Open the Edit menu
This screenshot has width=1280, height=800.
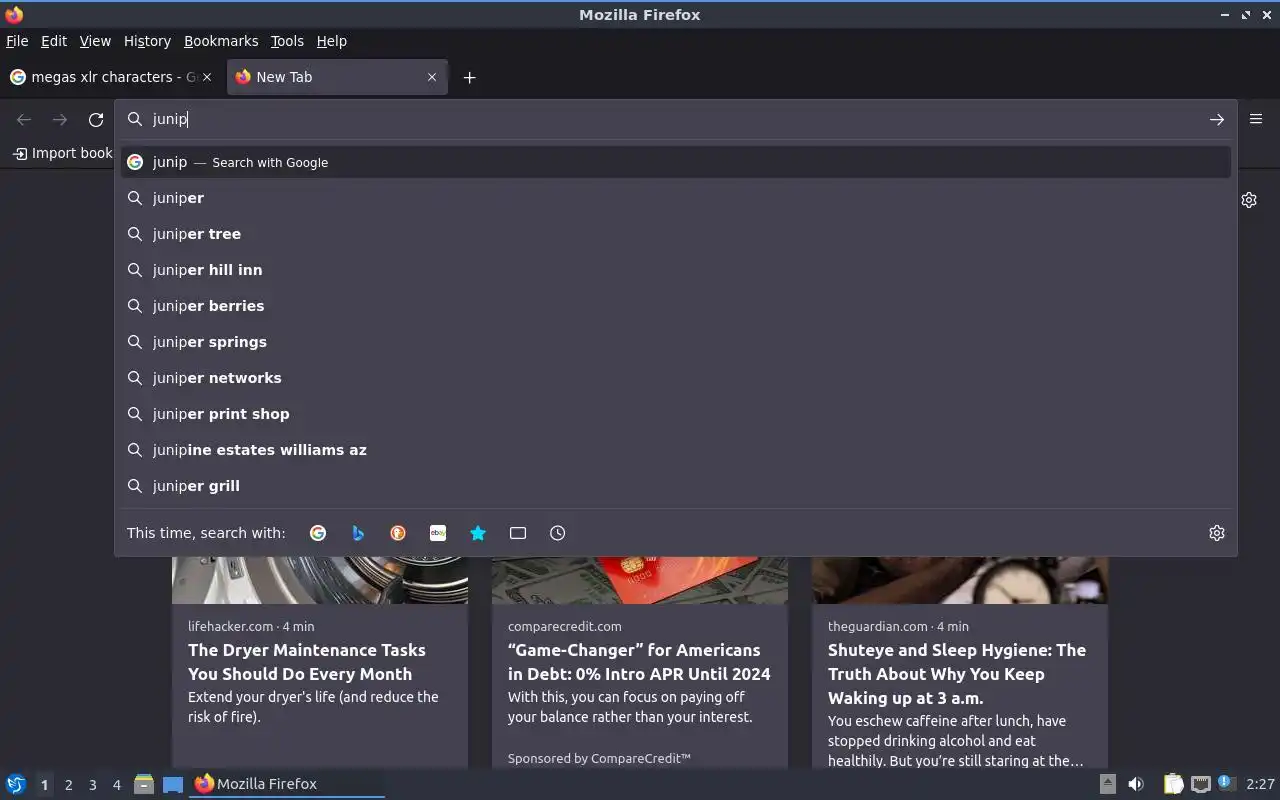(x=54, y=41)
